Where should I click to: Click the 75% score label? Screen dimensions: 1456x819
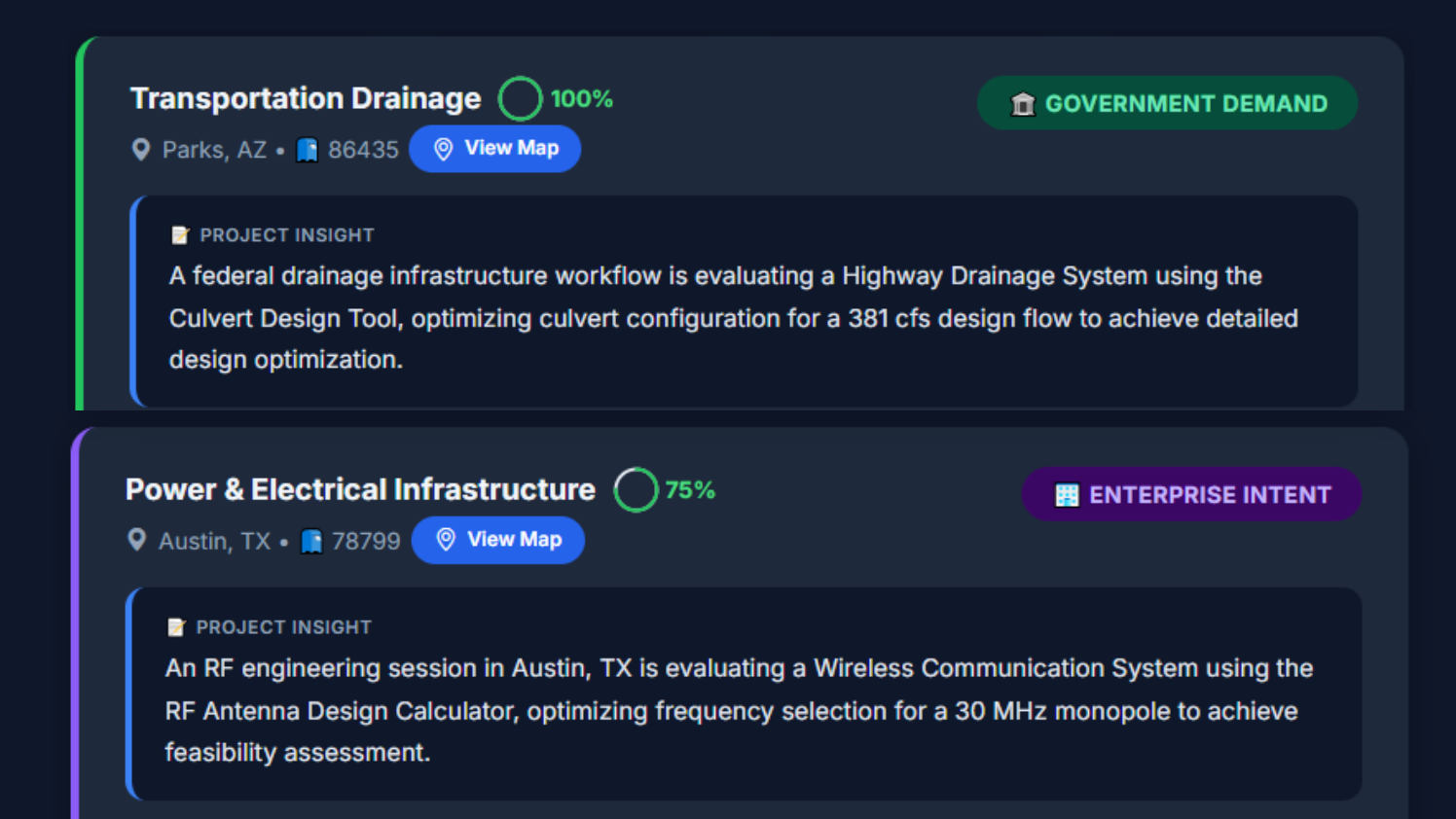690,490
